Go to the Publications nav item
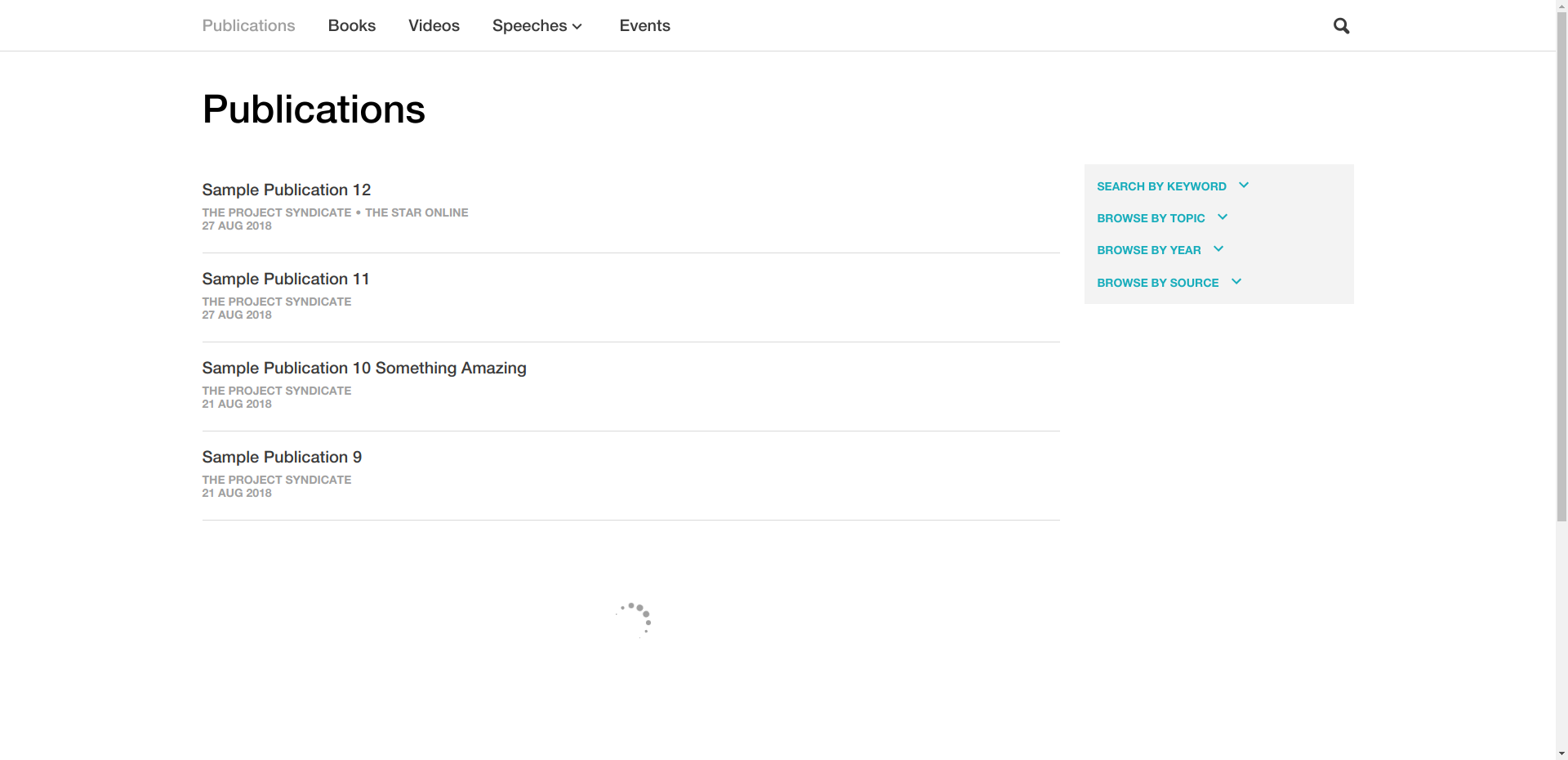Viewport: 1568px width, 760px height. pos(248,26)
